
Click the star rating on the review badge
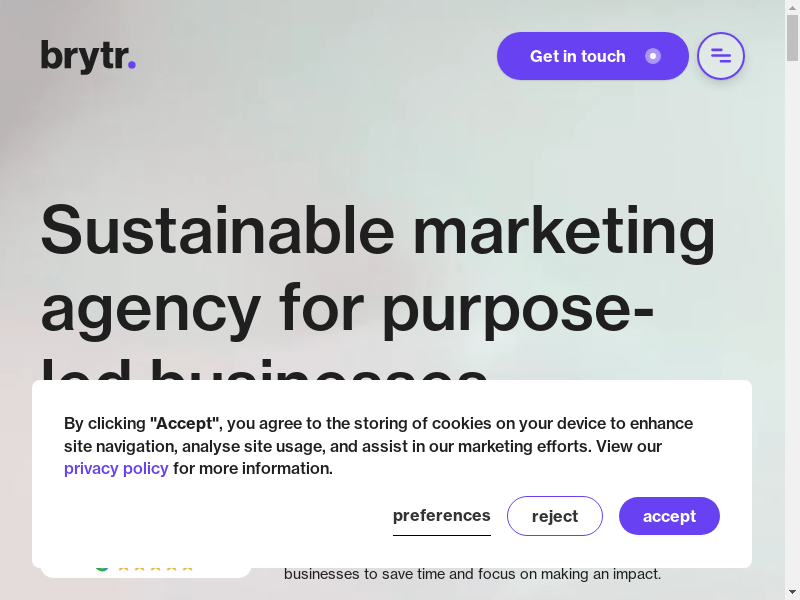point(156,568)
